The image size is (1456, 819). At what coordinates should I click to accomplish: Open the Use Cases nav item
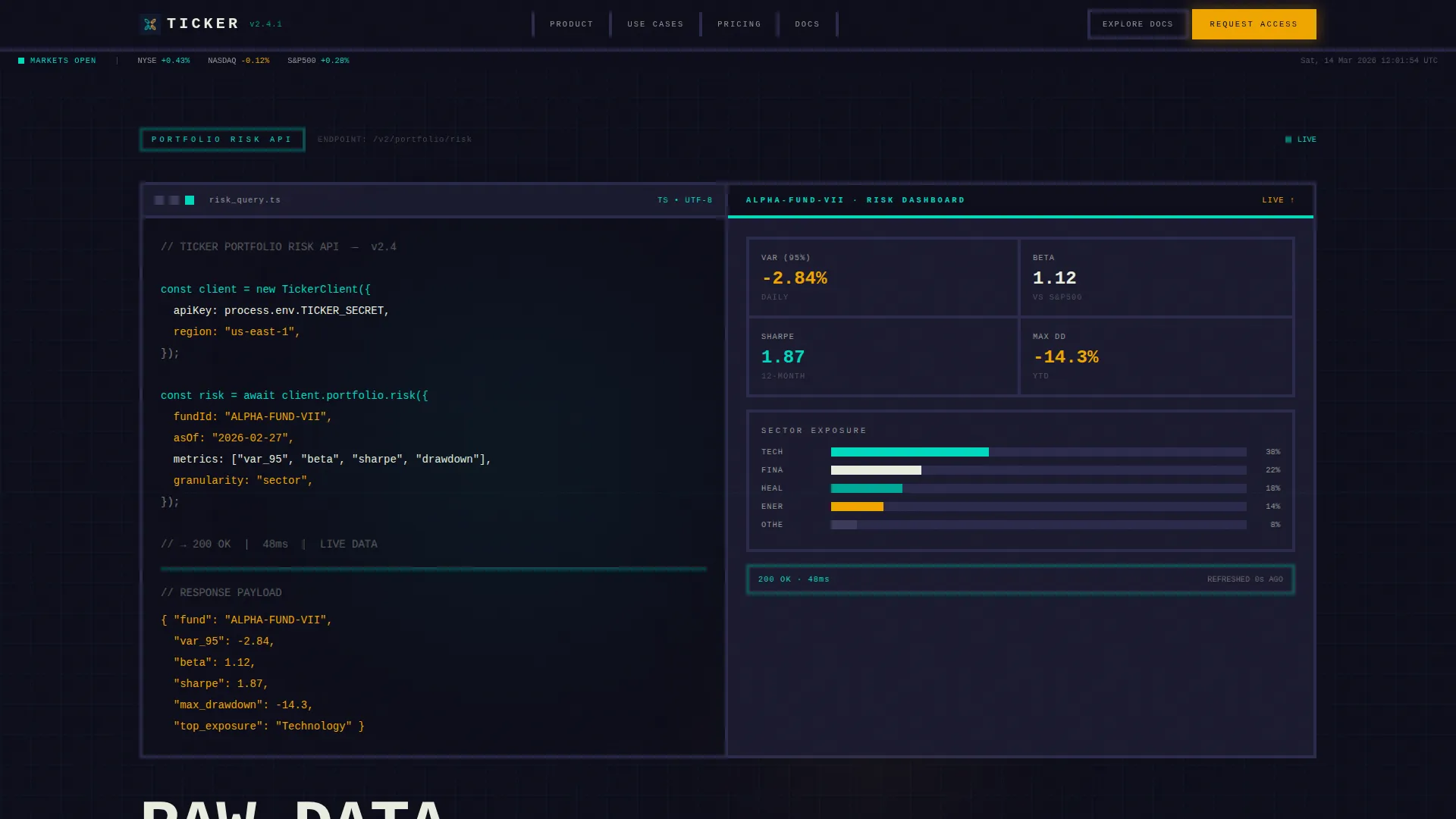655,24
